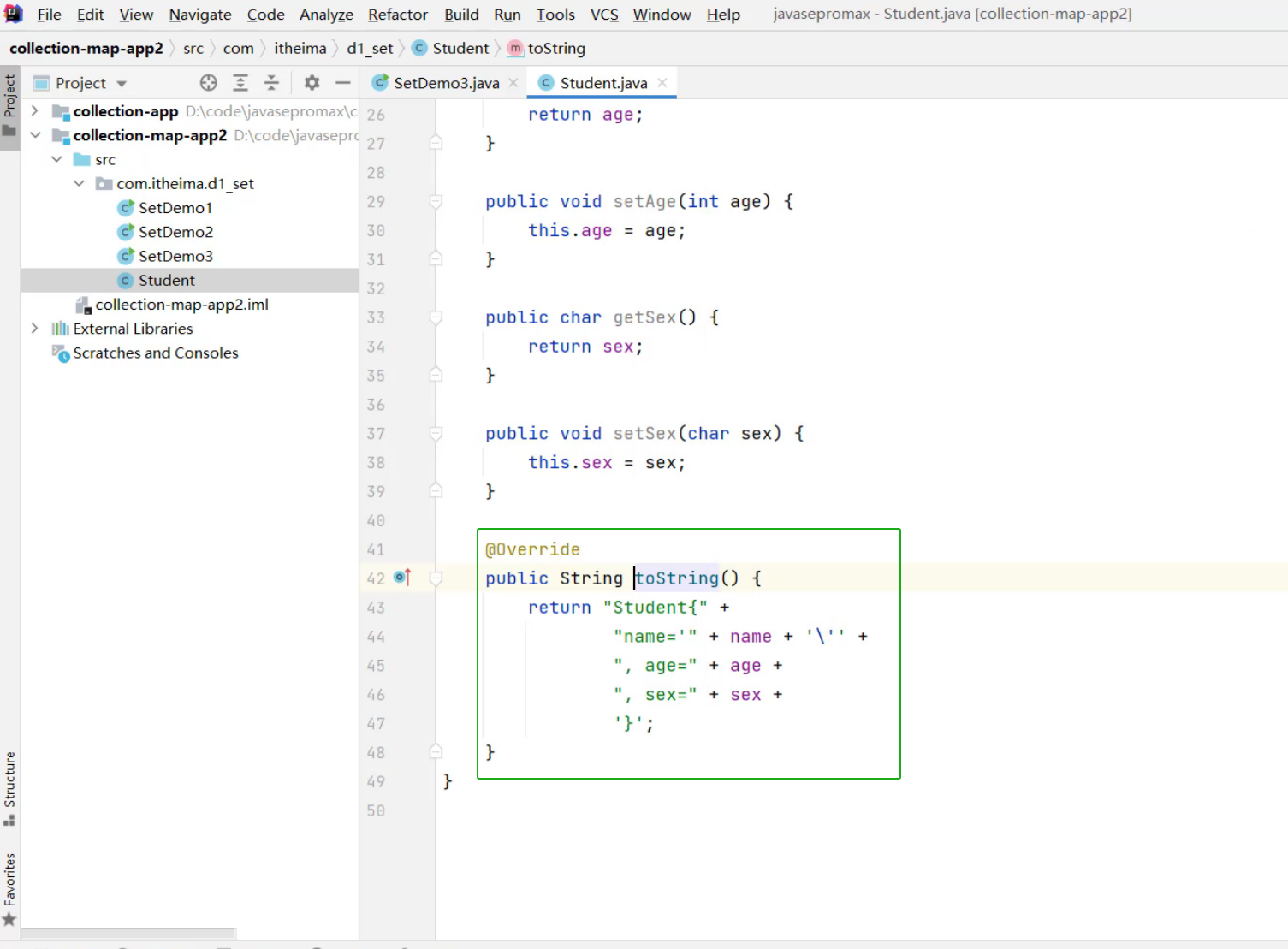This screenshot has width=1288, height=949.
Task: Click the horizontal scrollbar under Project panel
Action: click(128, 934)
